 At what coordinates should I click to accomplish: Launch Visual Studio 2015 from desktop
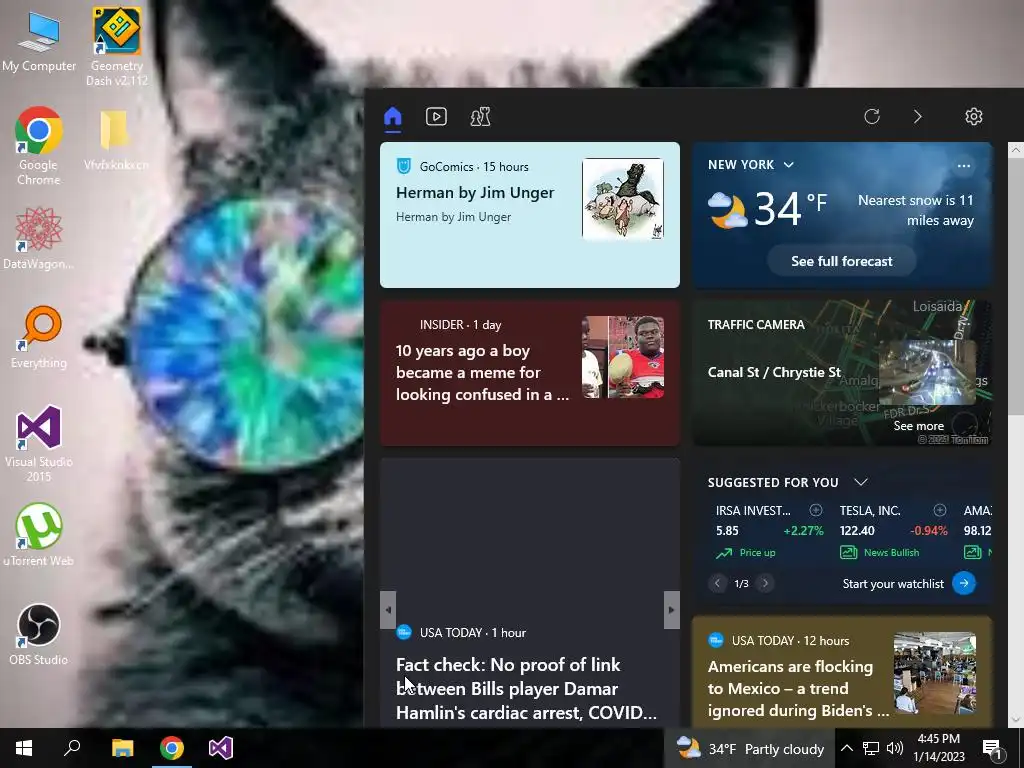pyautogui.click(x=39, y=443)
